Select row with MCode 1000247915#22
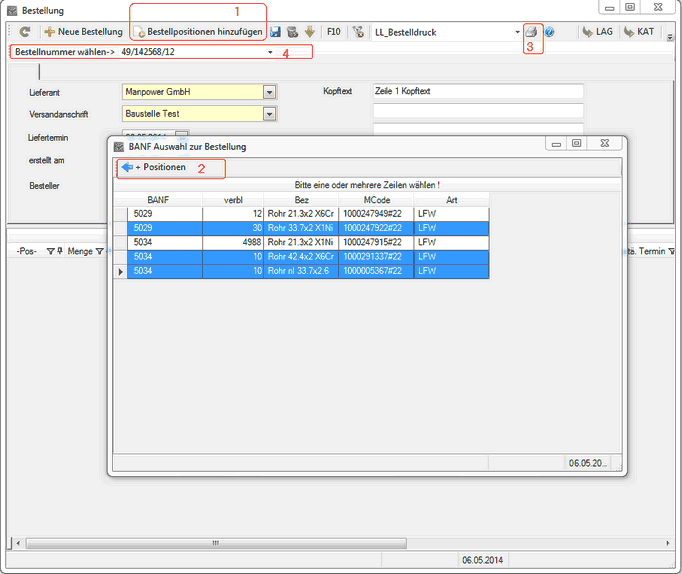This screenshot has width=682, height=574. (x=375, y=242)
